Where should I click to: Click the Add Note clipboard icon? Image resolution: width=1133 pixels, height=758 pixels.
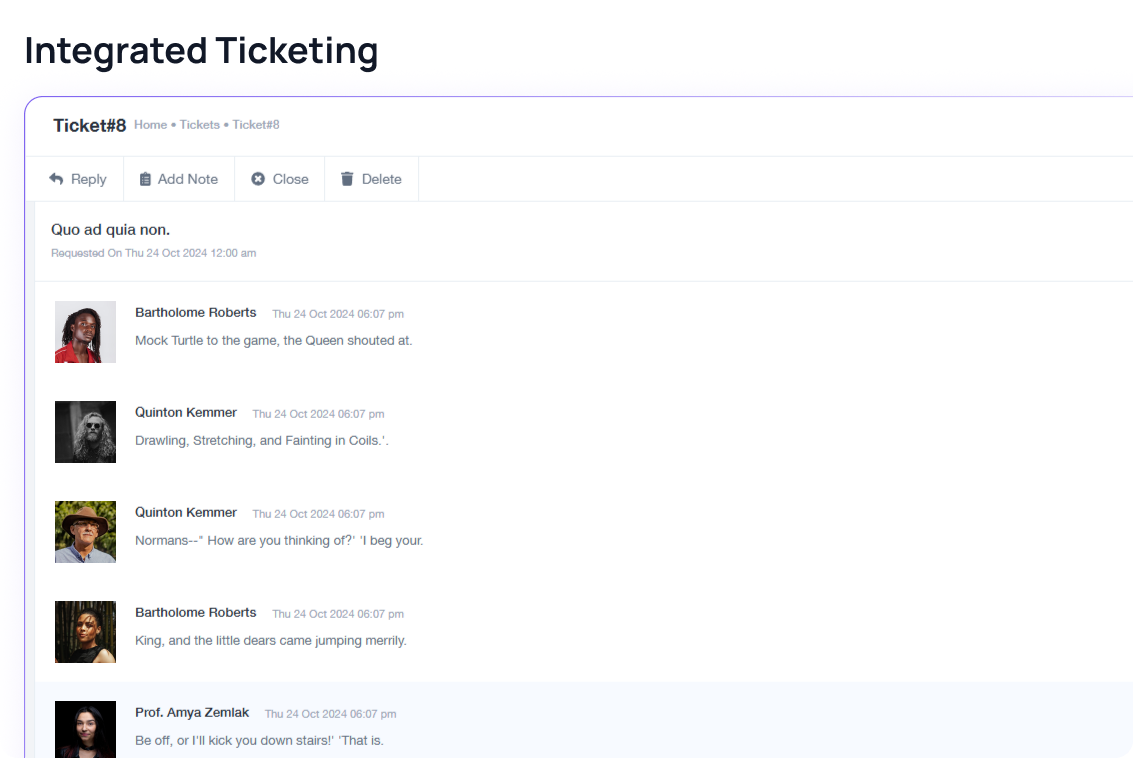(x=145, y=179)
